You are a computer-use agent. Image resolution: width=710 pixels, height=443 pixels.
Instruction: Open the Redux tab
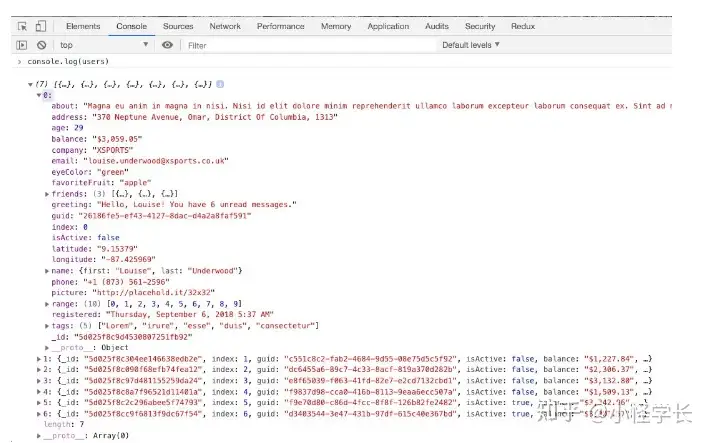[x=523, y=26]
